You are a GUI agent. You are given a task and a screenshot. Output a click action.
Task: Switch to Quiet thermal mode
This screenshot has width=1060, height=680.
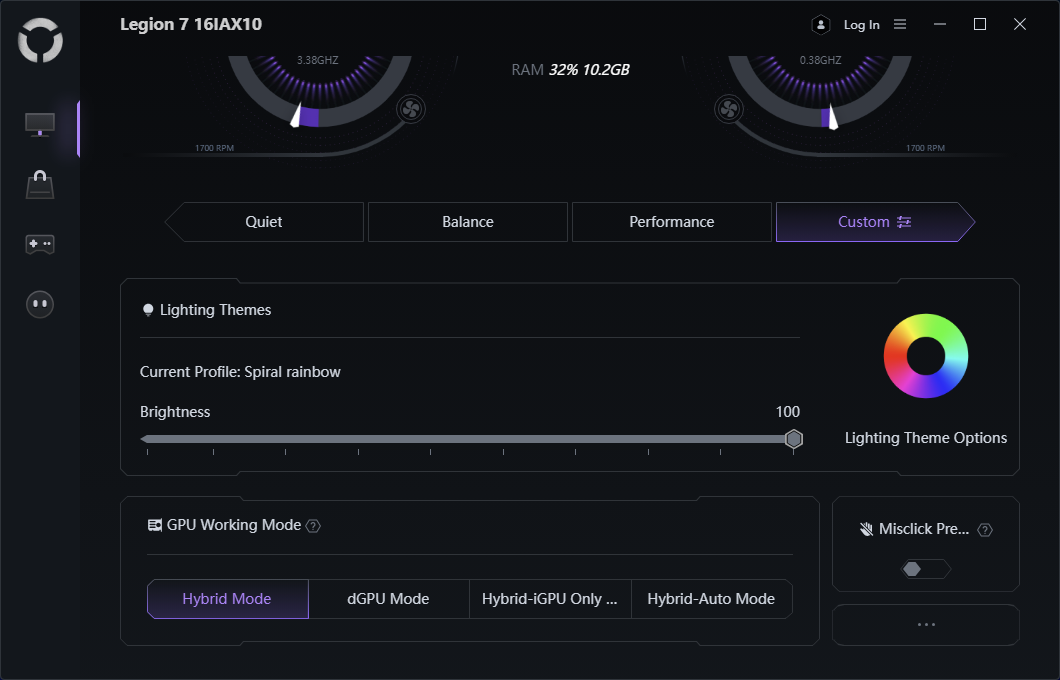tap(264, 222)
